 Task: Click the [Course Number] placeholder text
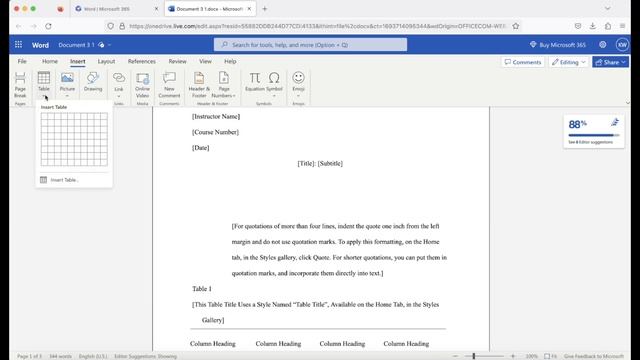point(215,132)
